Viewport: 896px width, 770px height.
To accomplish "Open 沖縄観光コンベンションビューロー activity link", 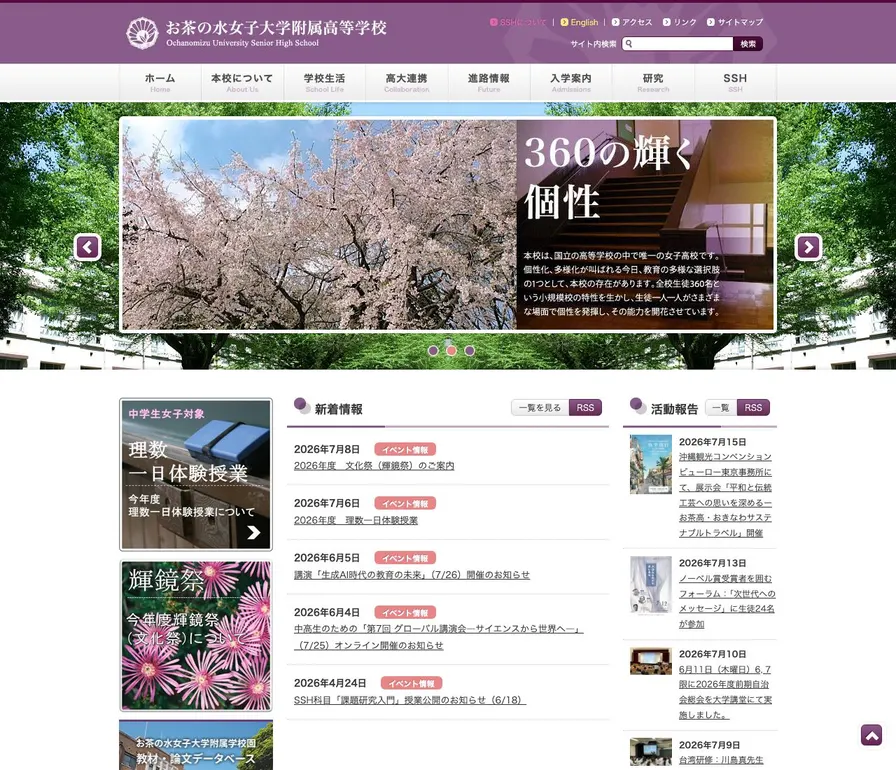I will point(726,495).
